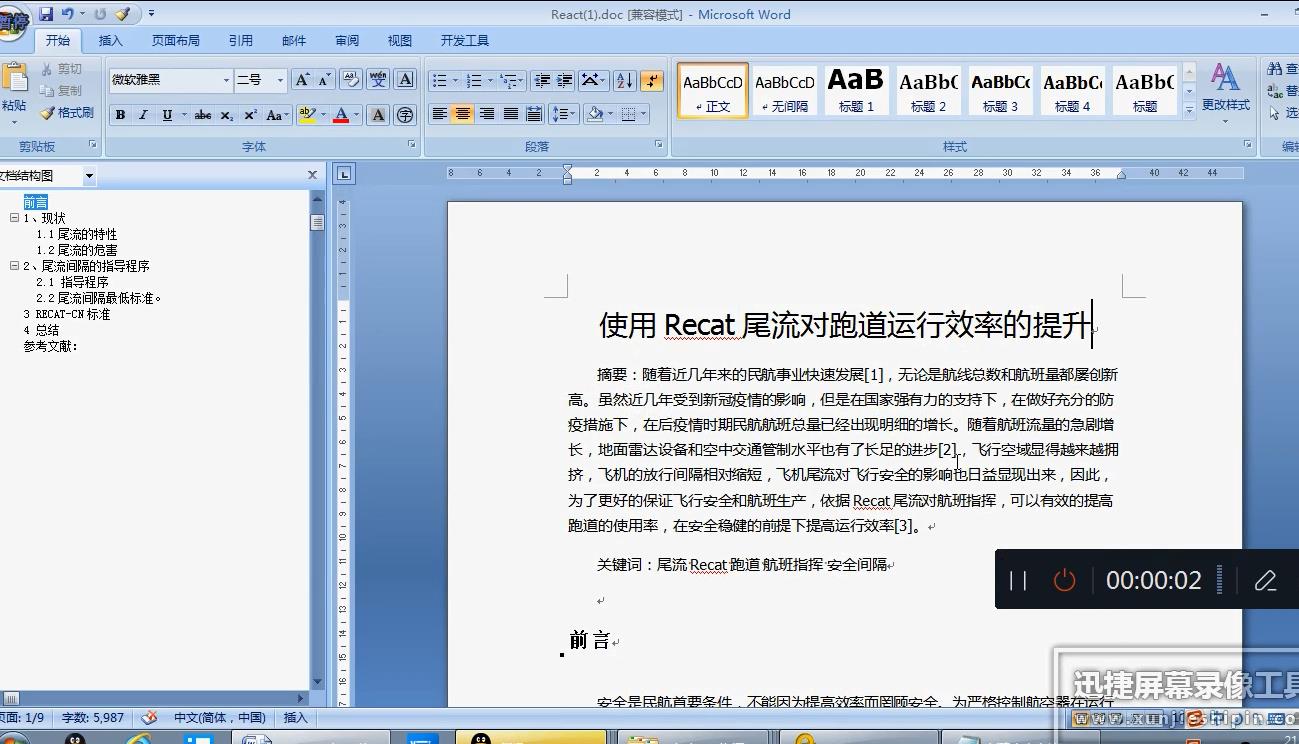Click the language indicator 中文(简体，中国)

220,717
